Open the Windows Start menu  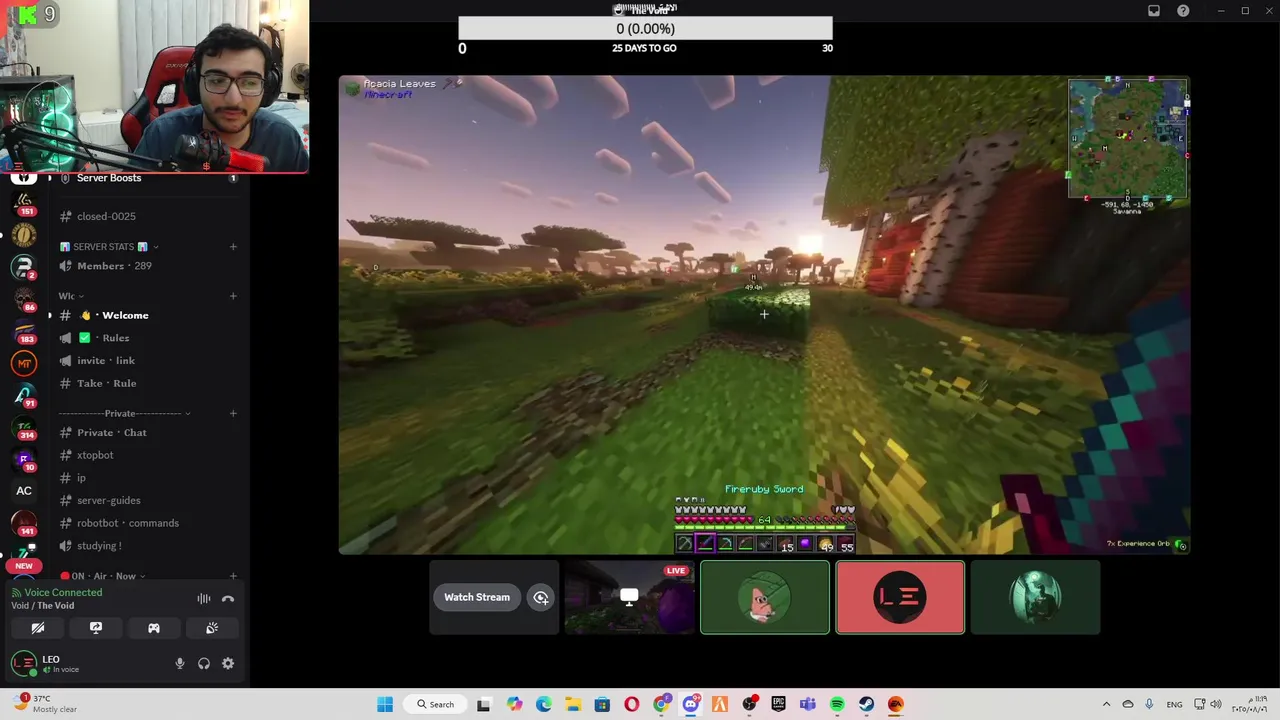[385, 705]
